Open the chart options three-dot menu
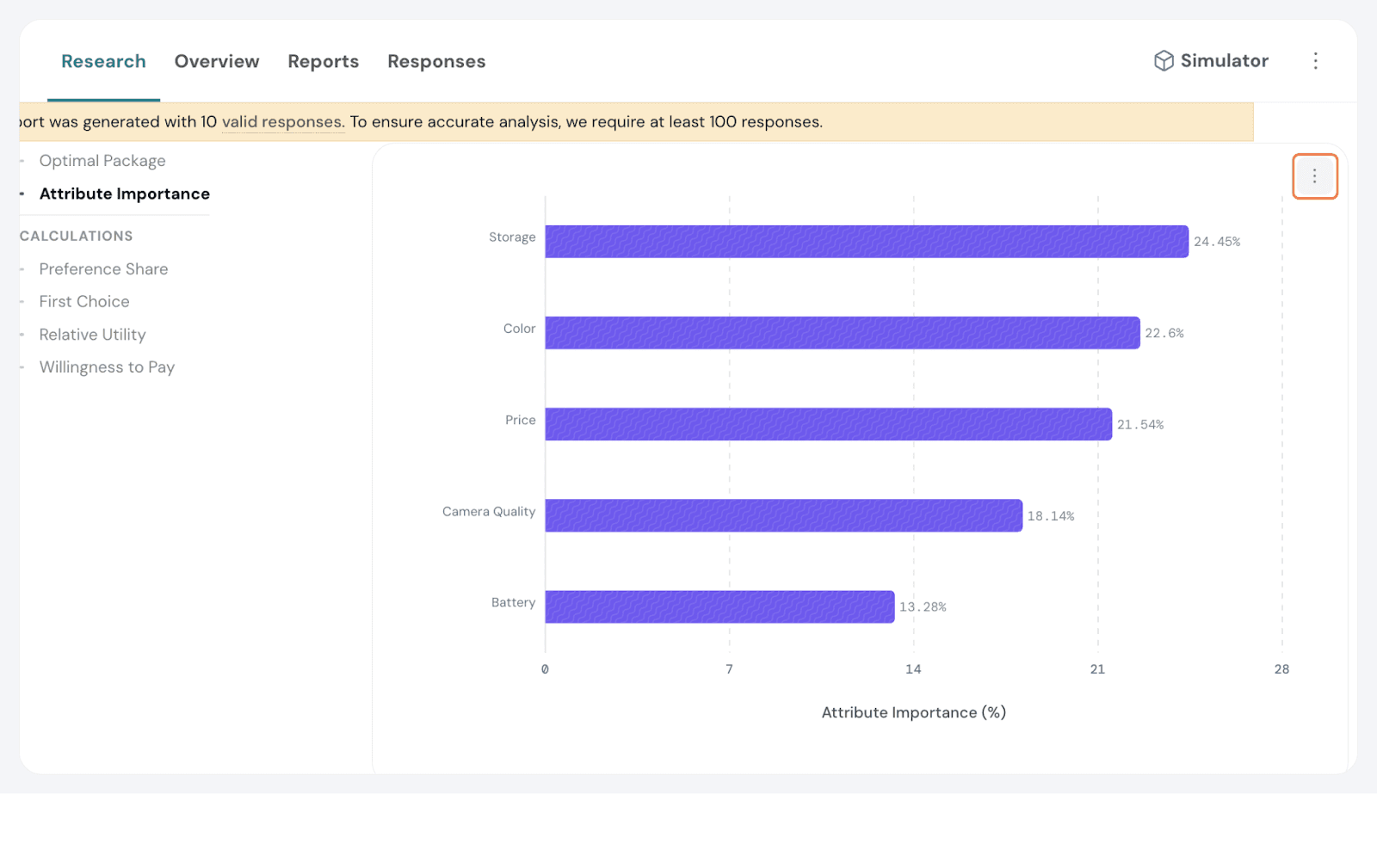The width and height of the screenshot is (1377, 868). tap(1314, 176)
